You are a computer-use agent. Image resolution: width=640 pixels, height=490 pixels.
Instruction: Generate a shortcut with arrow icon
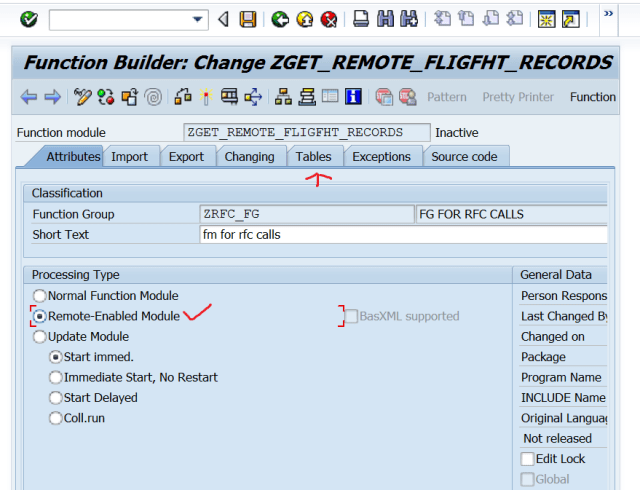tap(571, 19)
